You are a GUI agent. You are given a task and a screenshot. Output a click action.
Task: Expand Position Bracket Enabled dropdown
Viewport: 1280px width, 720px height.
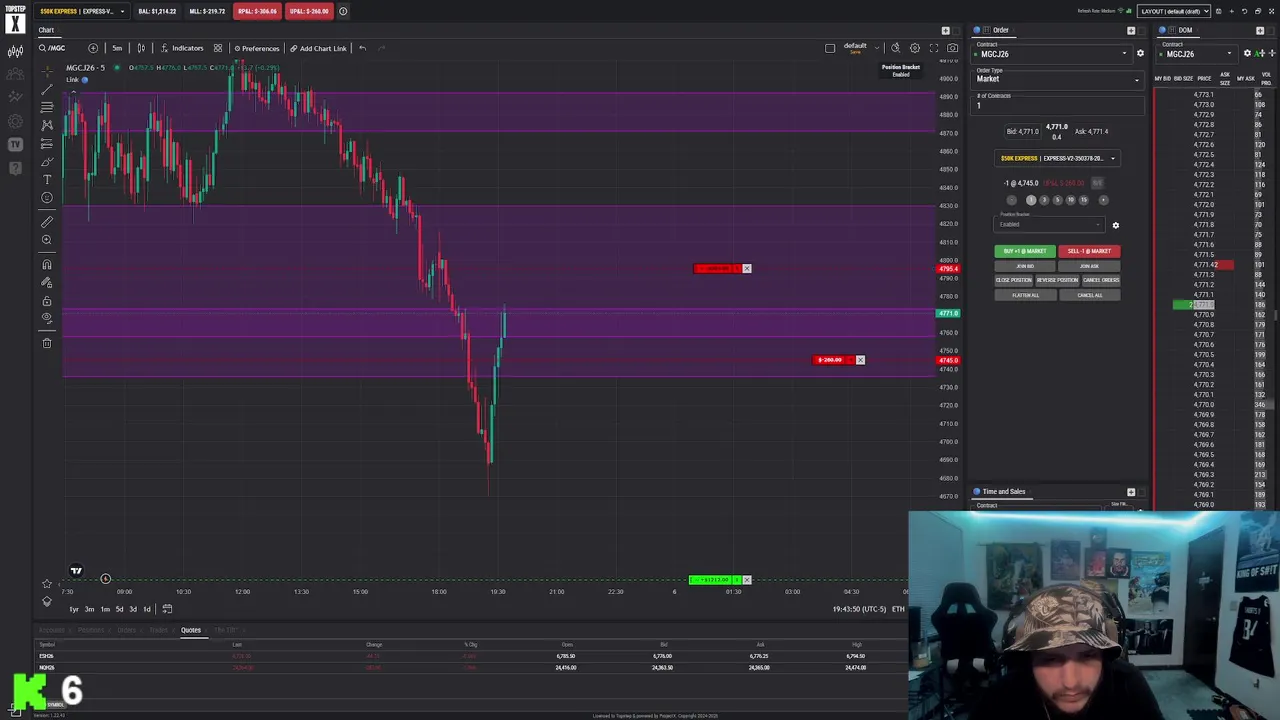click(1049, 224)
